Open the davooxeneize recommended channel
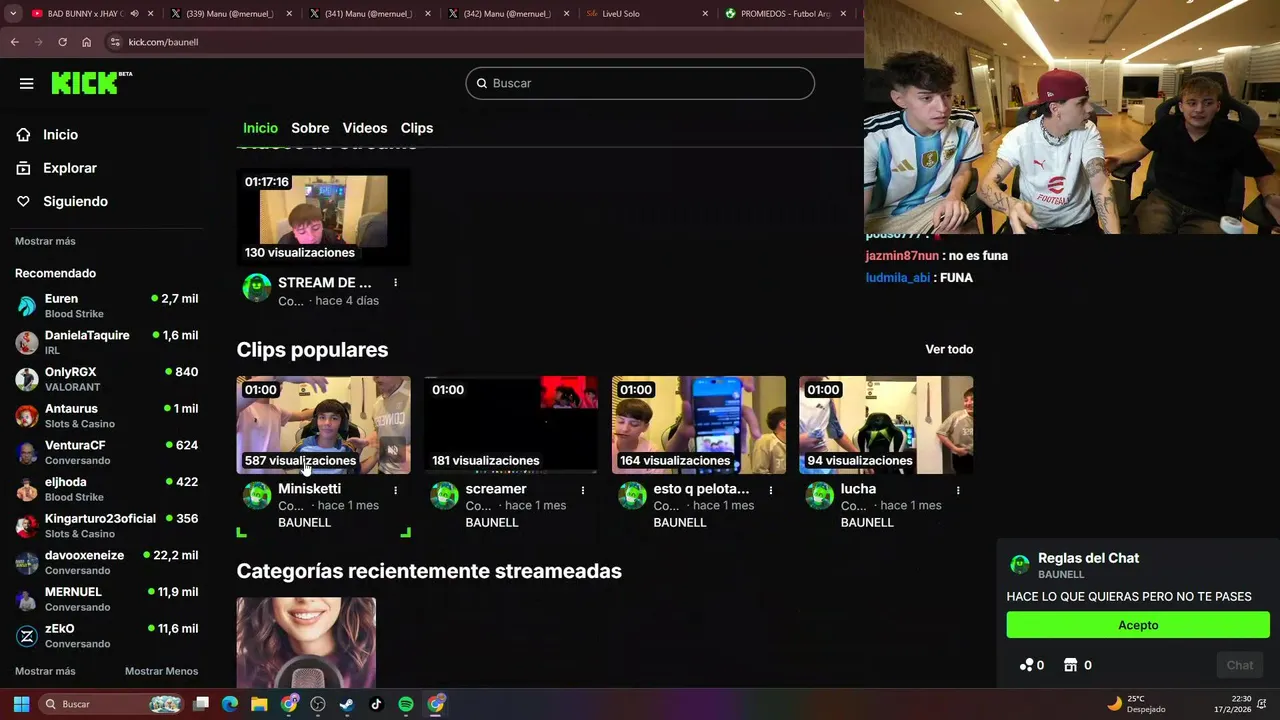This screenshot has height=720, width=1280. (x=106, y=562)
